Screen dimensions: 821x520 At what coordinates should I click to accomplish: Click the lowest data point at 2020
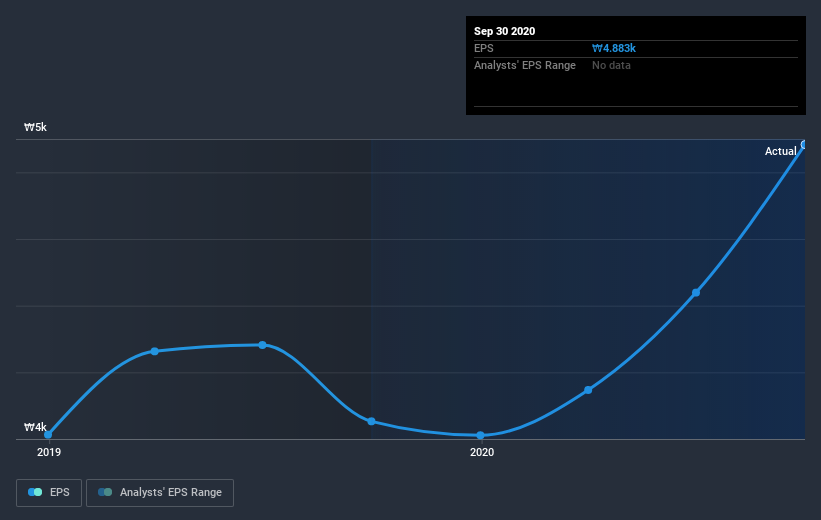click(x=481, y=436)
